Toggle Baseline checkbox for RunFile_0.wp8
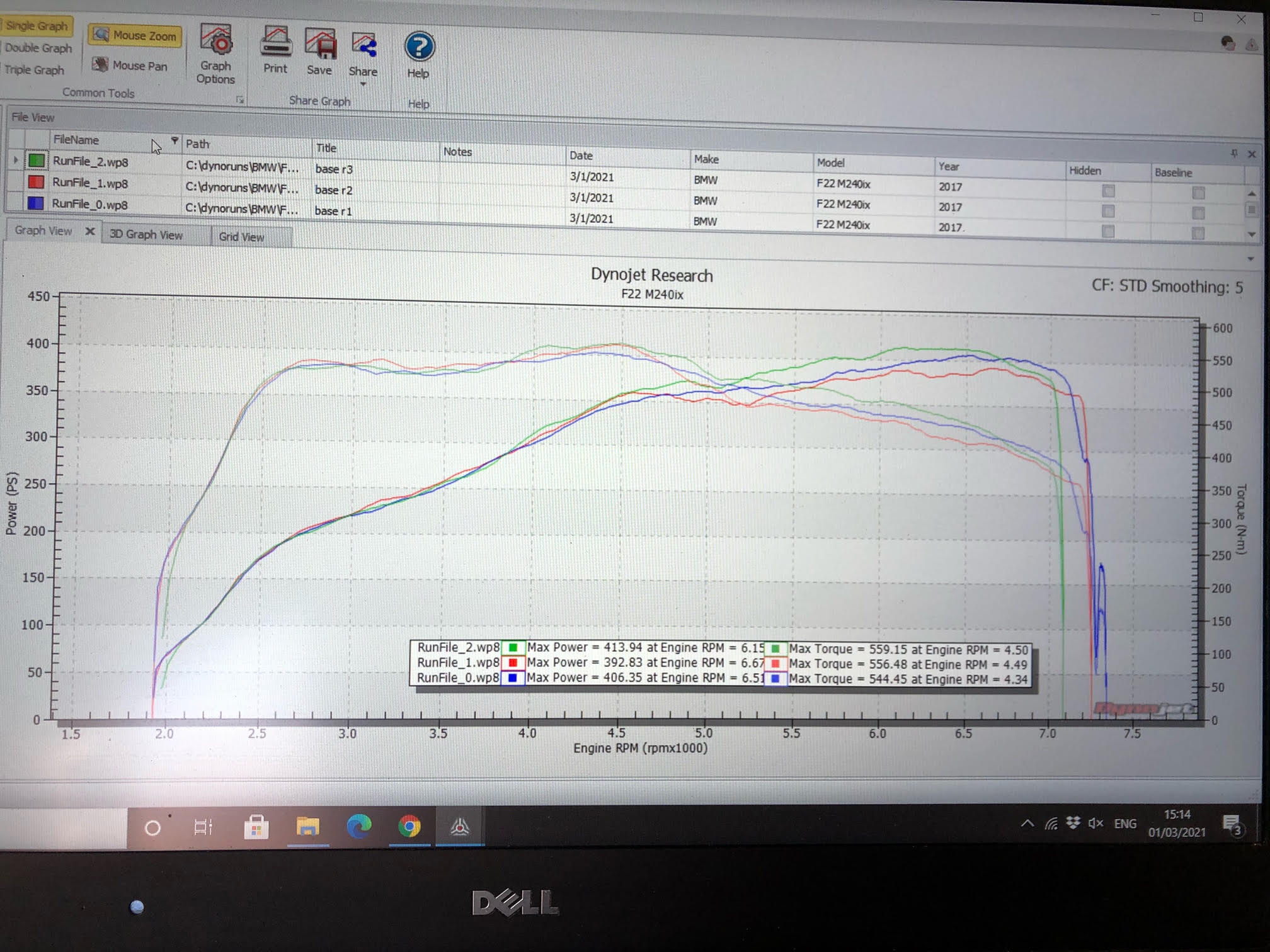 pyautogui.click(x=1198, y=233)
